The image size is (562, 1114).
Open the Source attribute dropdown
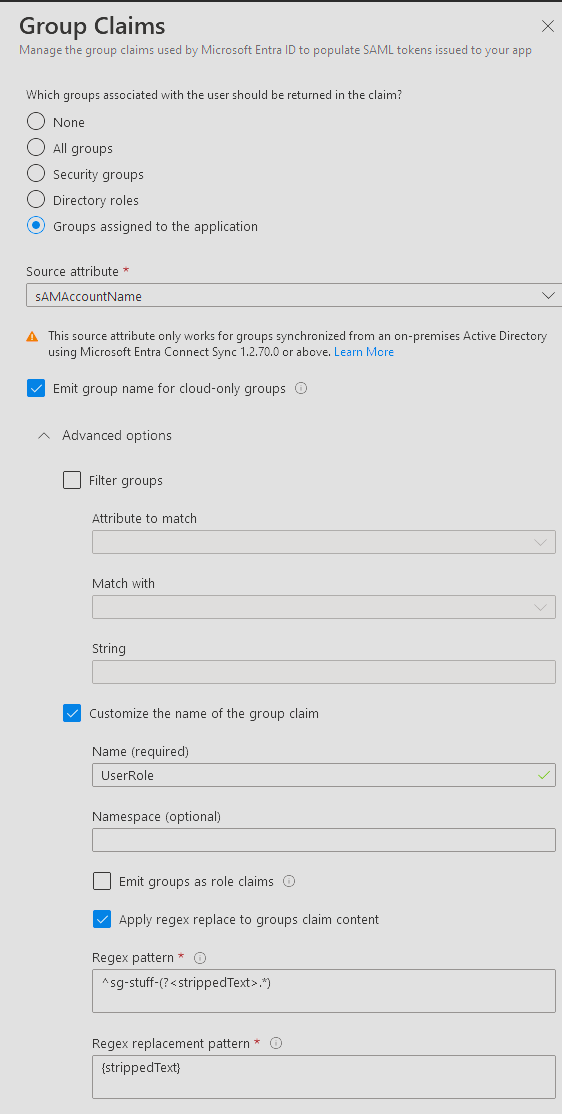[x=293, y=296]
